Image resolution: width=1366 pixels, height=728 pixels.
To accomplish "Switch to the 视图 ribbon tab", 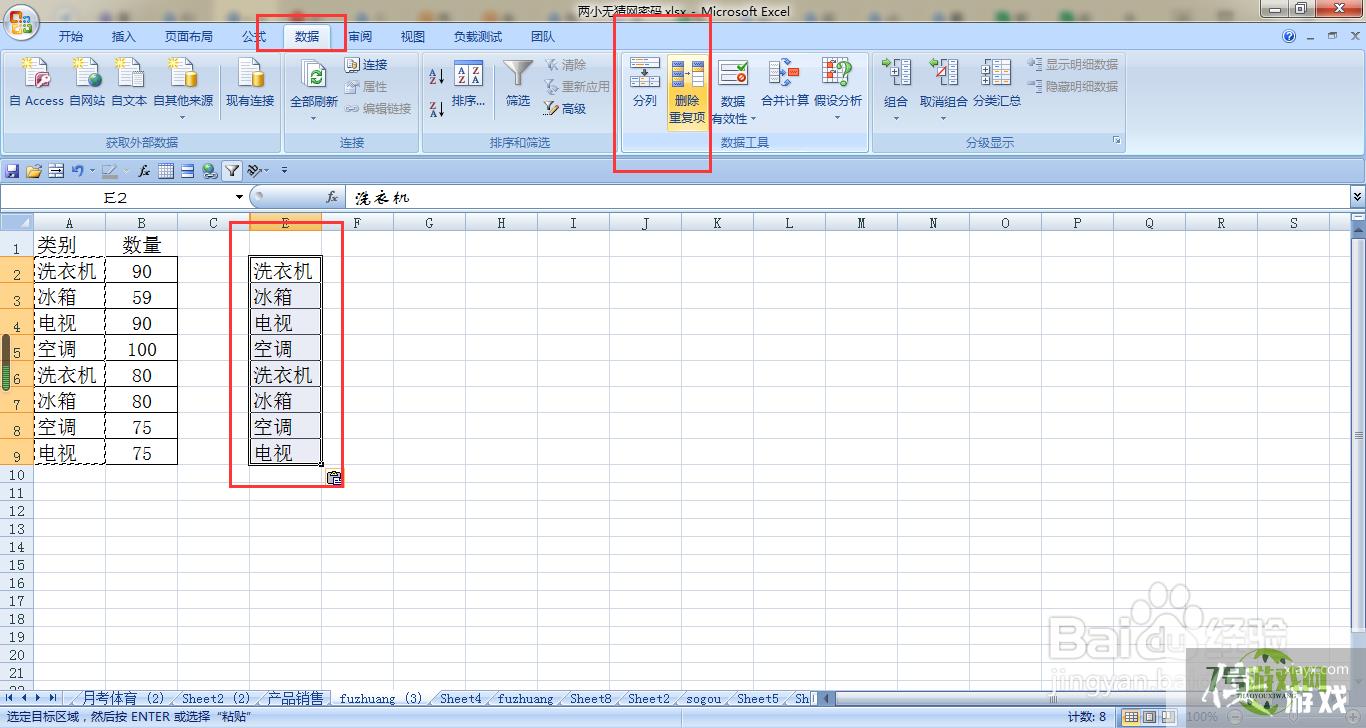I will click(413, 37).
